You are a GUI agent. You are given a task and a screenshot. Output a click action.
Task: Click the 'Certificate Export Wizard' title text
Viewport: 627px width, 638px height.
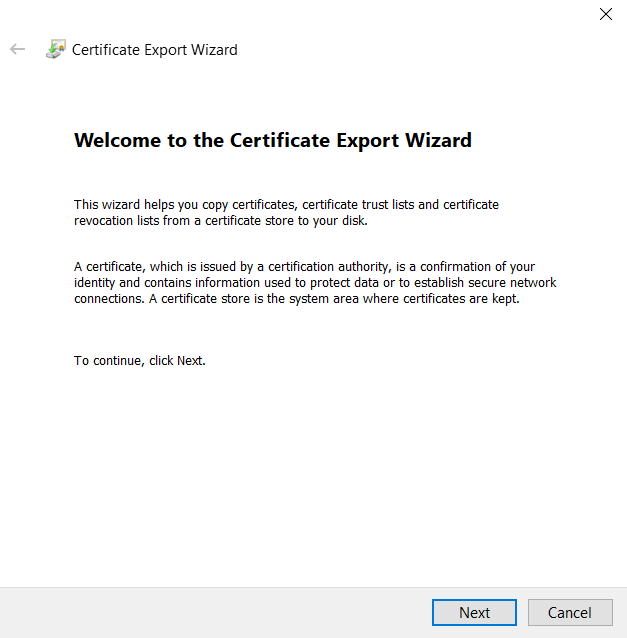click(x=155, y=50)
